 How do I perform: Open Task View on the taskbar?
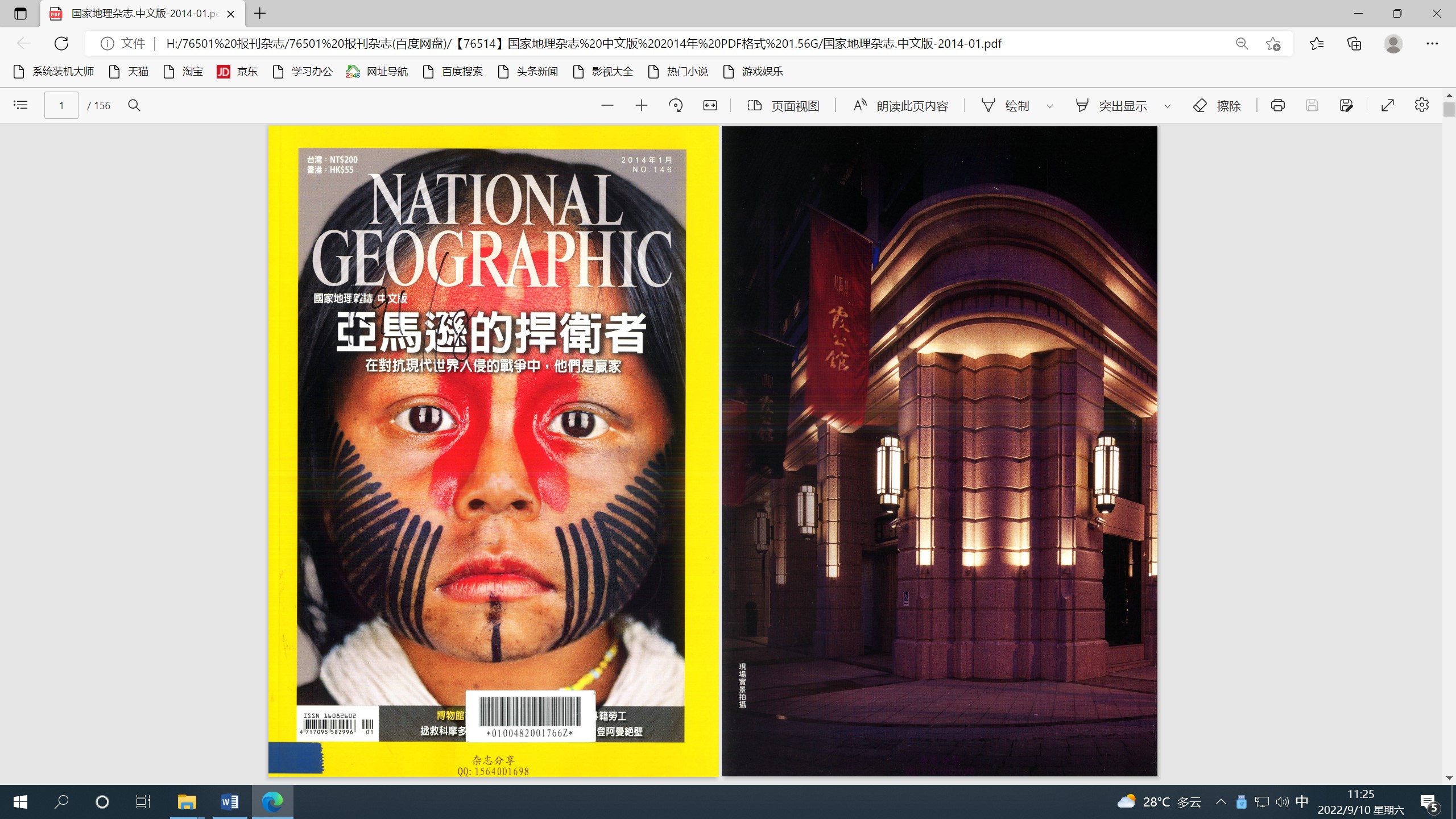[143, 802]
